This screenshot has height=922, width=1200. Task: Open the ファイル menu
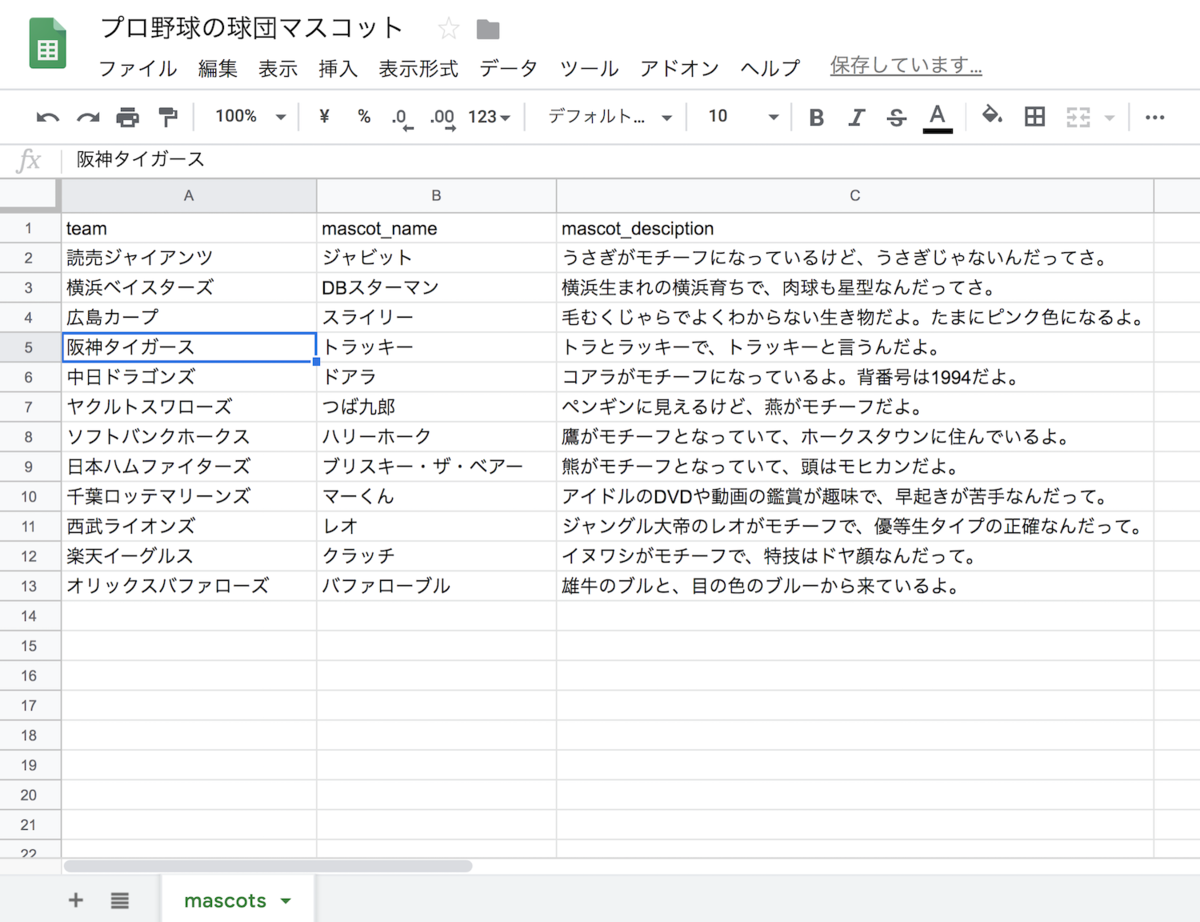138,69
